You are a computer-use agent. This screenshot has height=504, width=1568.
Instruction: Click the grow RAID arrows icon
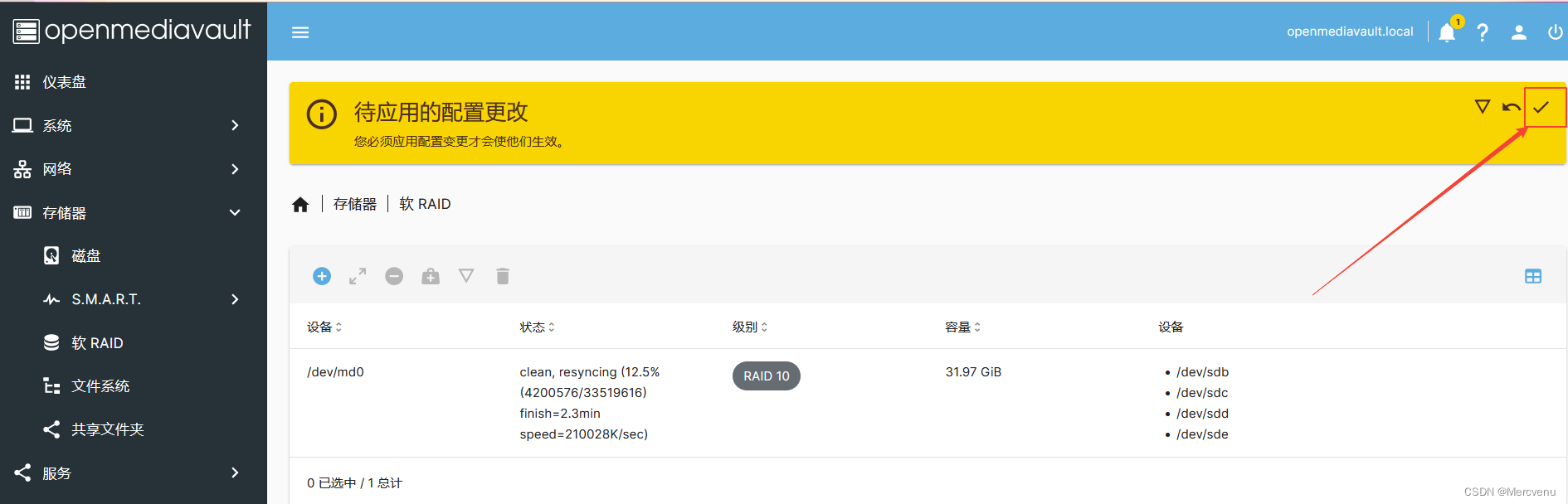[x=358, y=276]
